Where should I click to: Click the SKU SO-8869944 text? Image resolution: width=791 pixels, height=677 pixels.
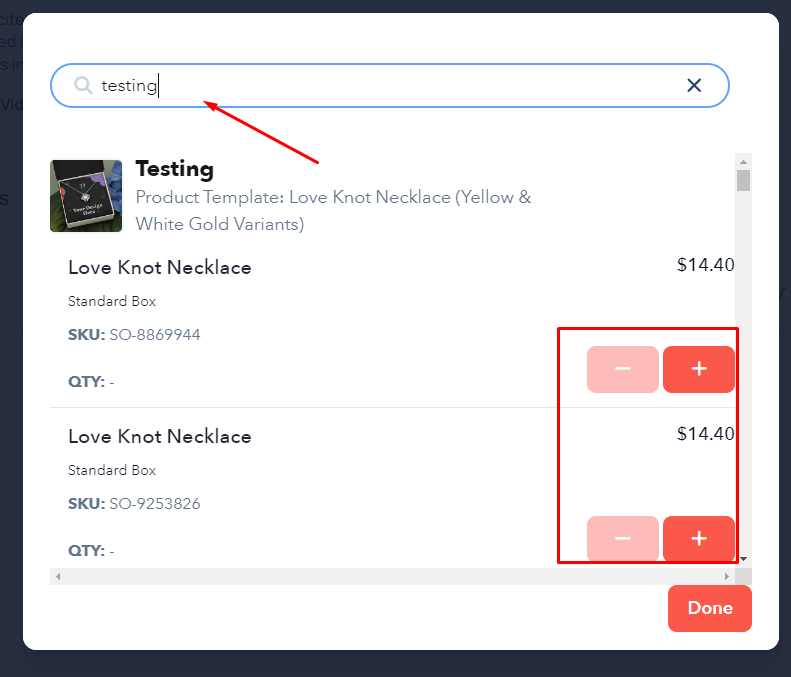point(134,334)
